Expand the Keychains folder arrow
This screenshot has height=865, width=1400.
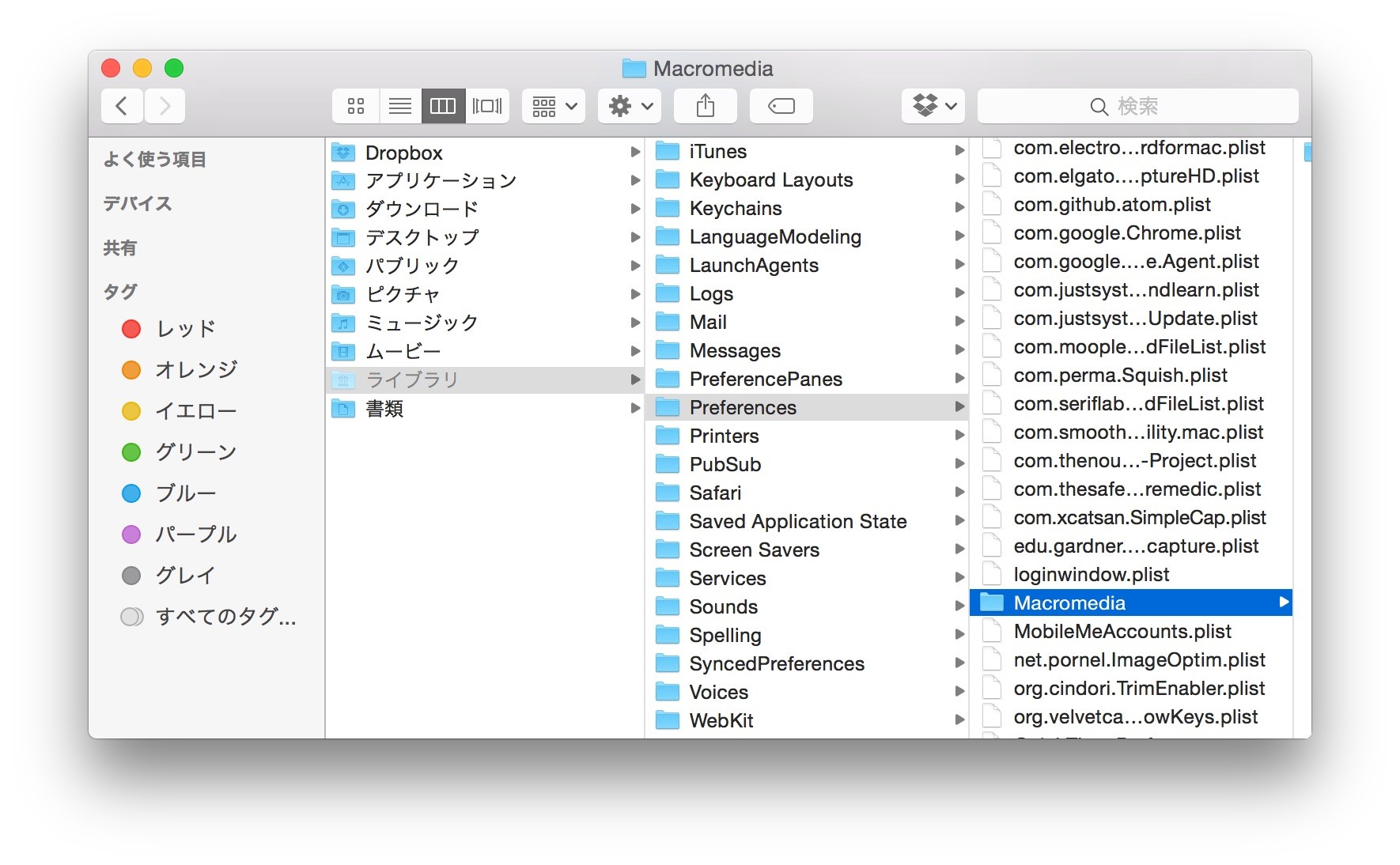coord(959,208)
